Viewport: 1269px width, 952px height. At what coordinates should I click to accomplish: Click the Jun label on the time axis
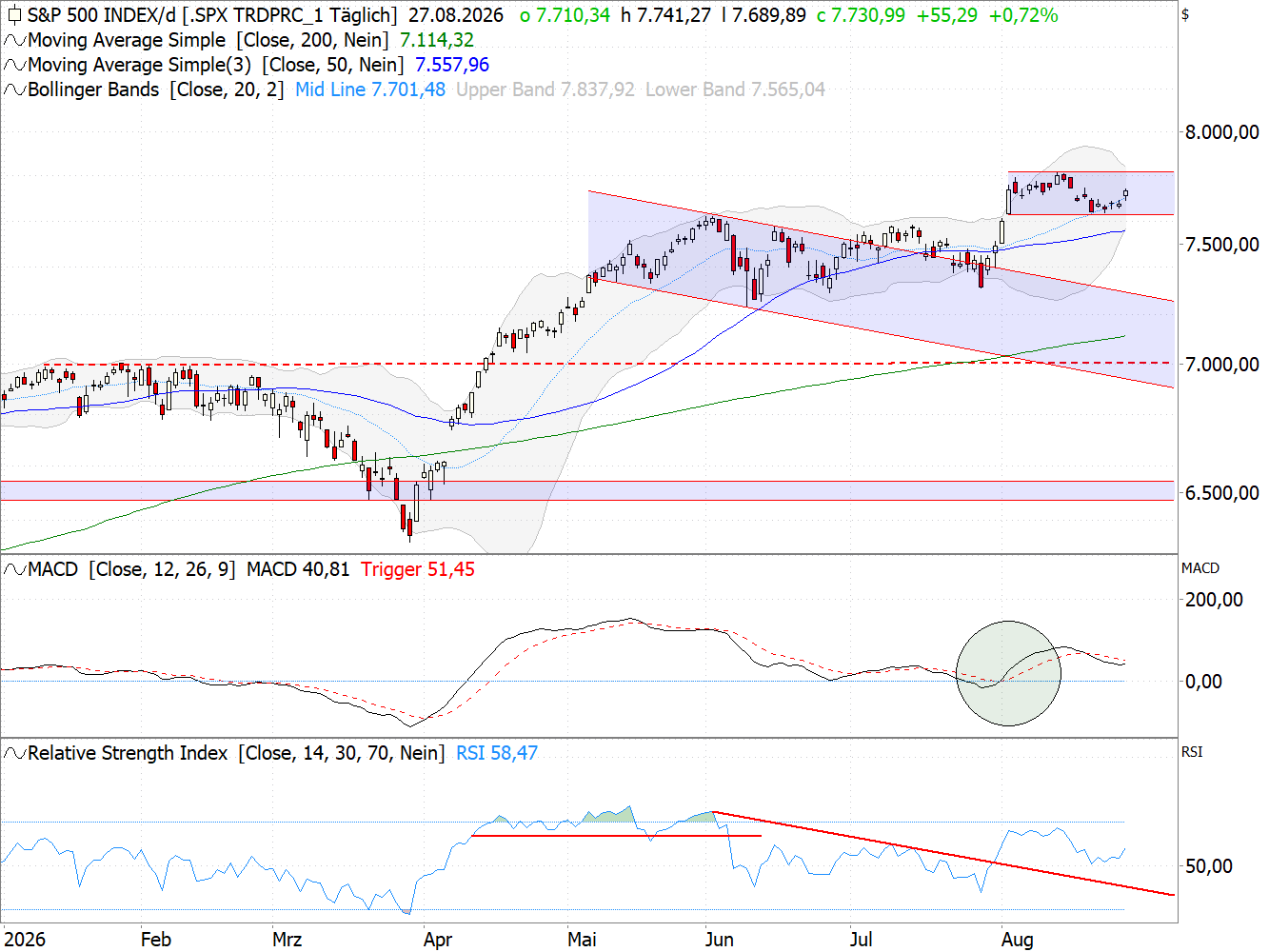pos(720,940)
